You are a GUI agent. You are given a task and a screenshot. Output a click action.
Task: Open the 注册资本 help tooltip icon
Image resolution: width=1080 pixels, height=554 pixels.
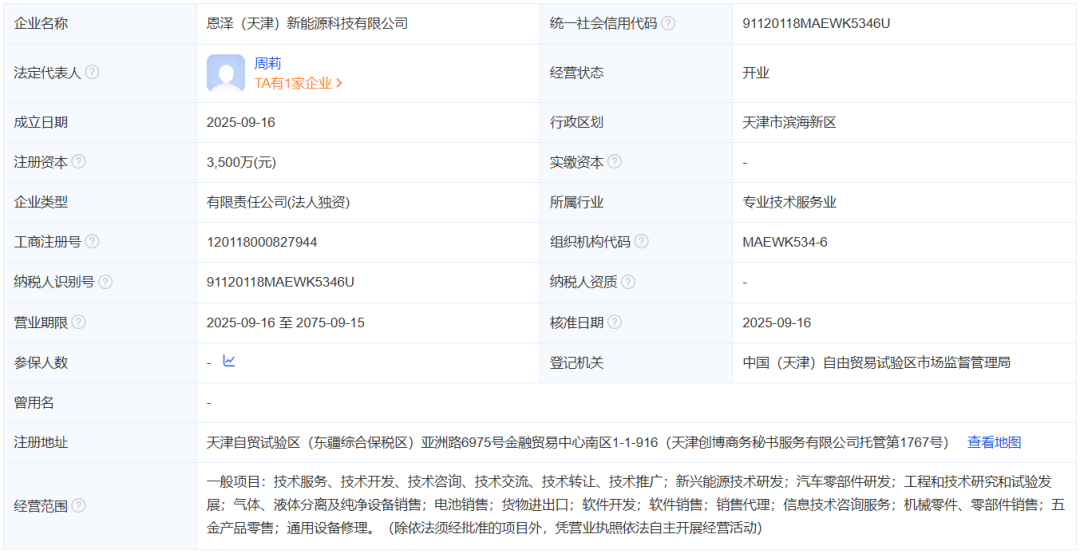79,162
